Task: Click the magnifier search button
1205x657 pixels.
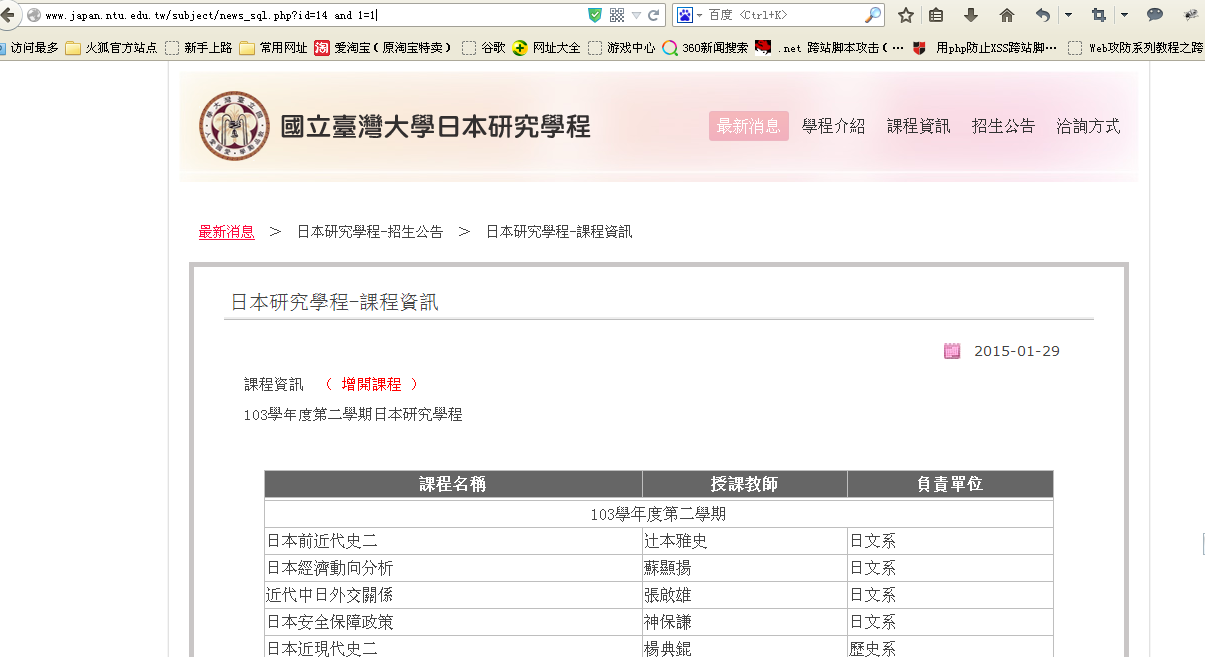Action: click(872, 15)
